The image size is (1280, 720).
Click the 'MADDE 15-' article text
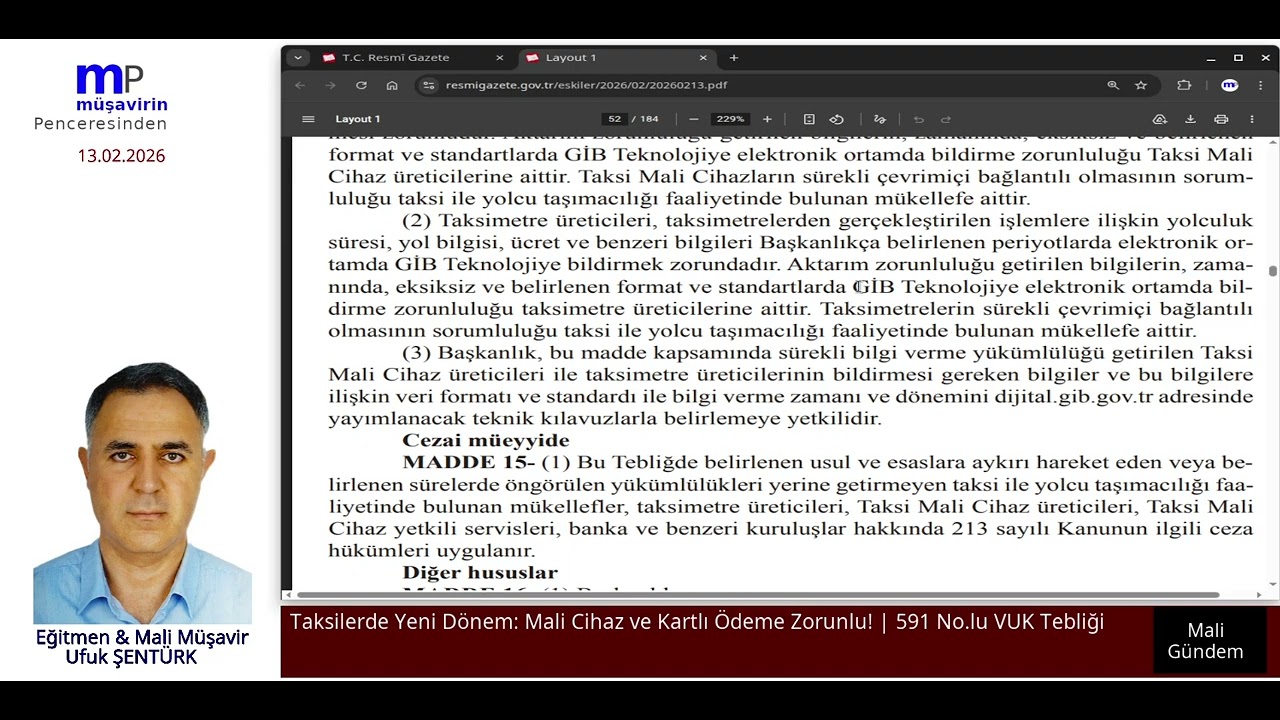(469, 462)
